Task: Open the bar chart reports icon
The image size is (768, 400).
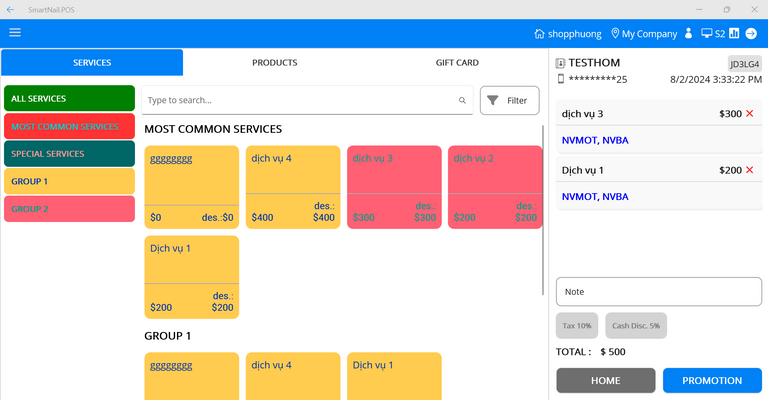Action: 734,34
